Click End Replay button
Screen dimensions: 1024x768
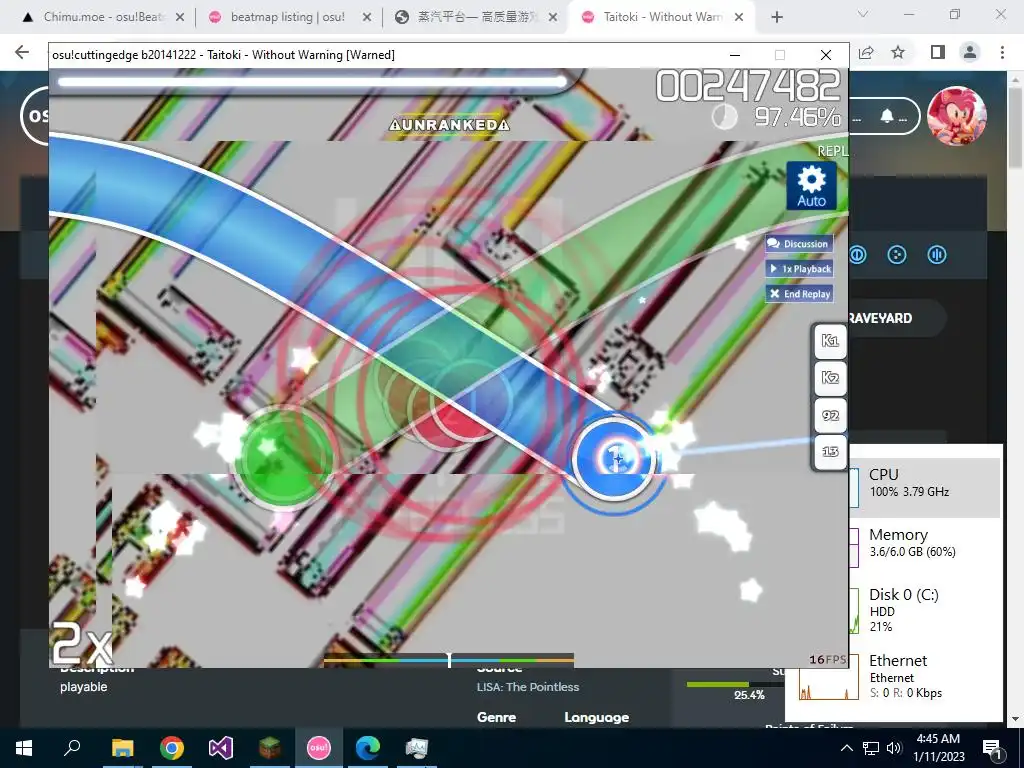click(799, 294)
